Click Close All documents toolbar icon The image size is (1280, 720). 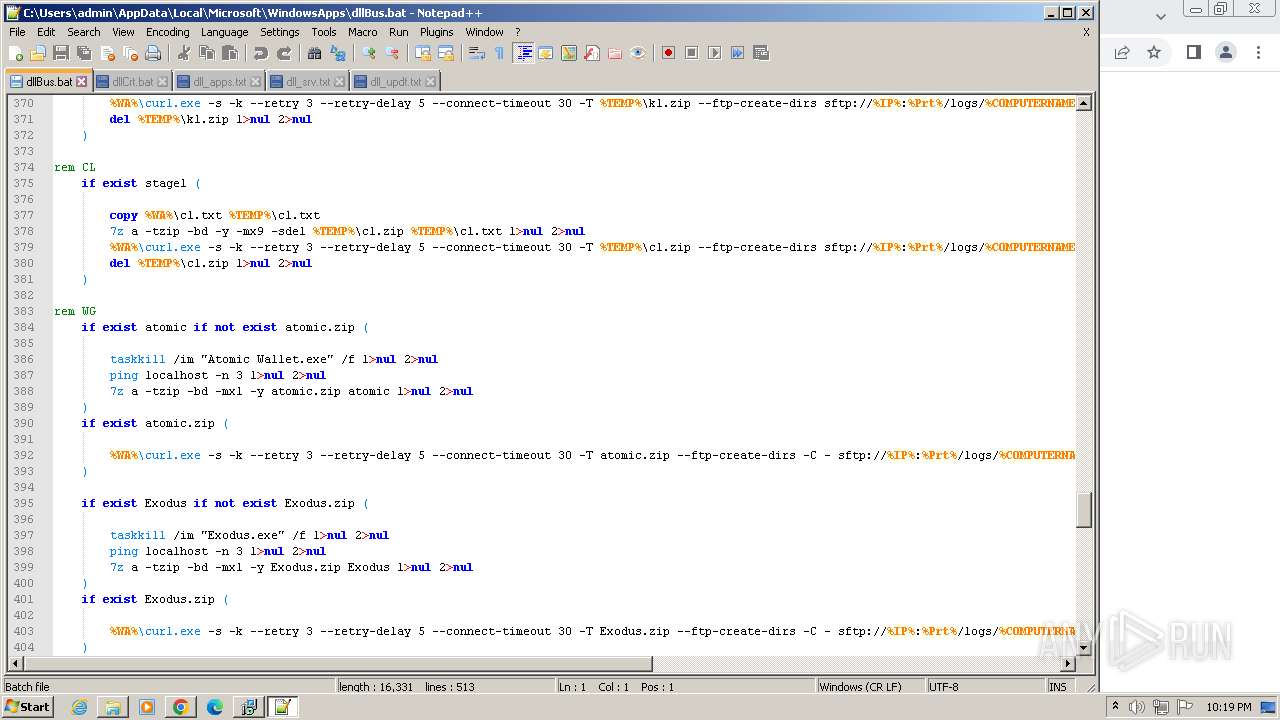coord(130,53)
